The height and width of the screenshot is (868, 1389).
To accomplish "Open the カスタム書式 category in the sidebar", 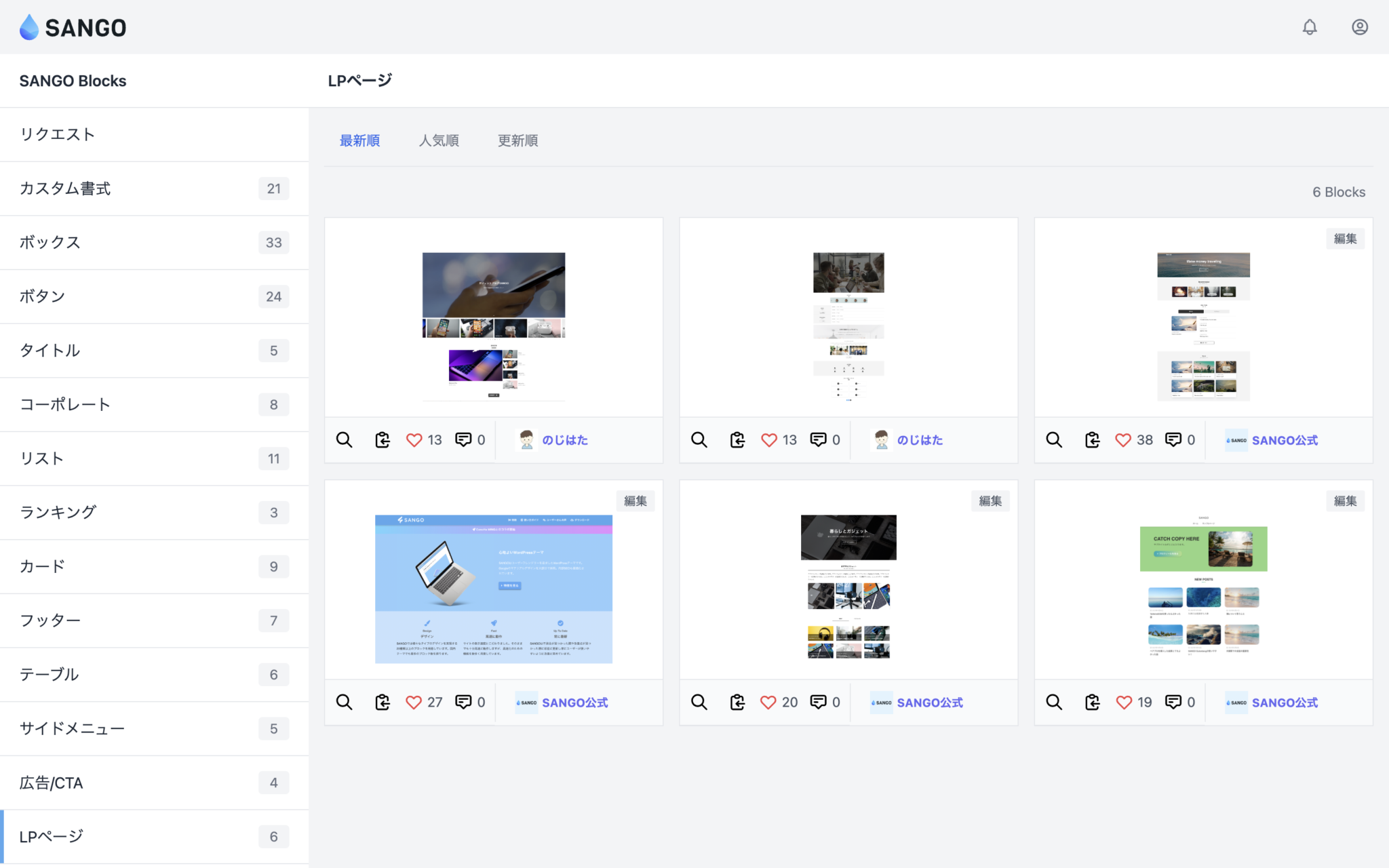I will pos(66,189).
